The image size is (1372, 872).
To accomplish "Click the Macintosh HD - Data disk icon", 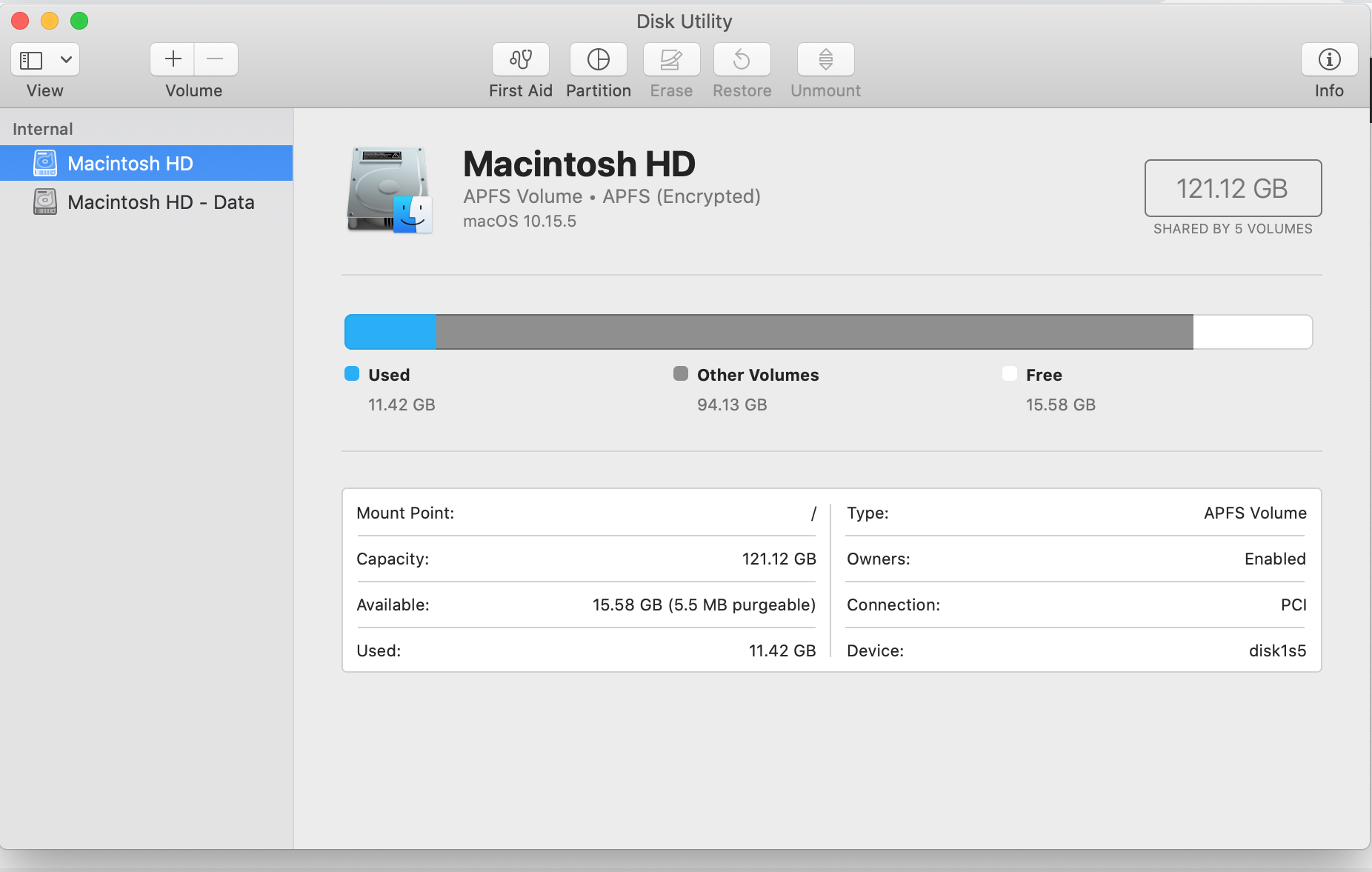I will point(45,202).
